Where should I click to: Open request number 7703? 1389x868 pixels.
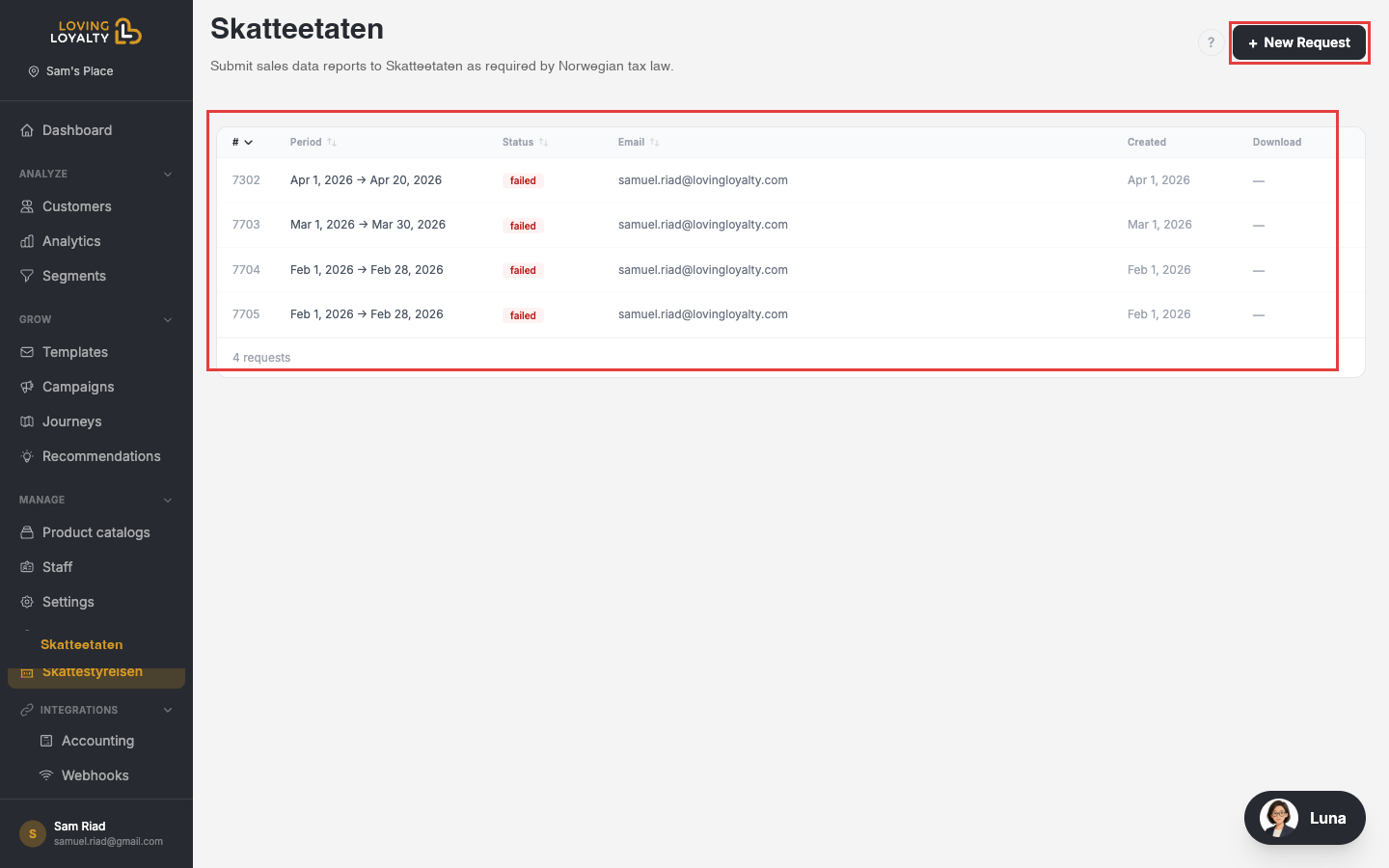pyautogui.click(x=246, y=225)
